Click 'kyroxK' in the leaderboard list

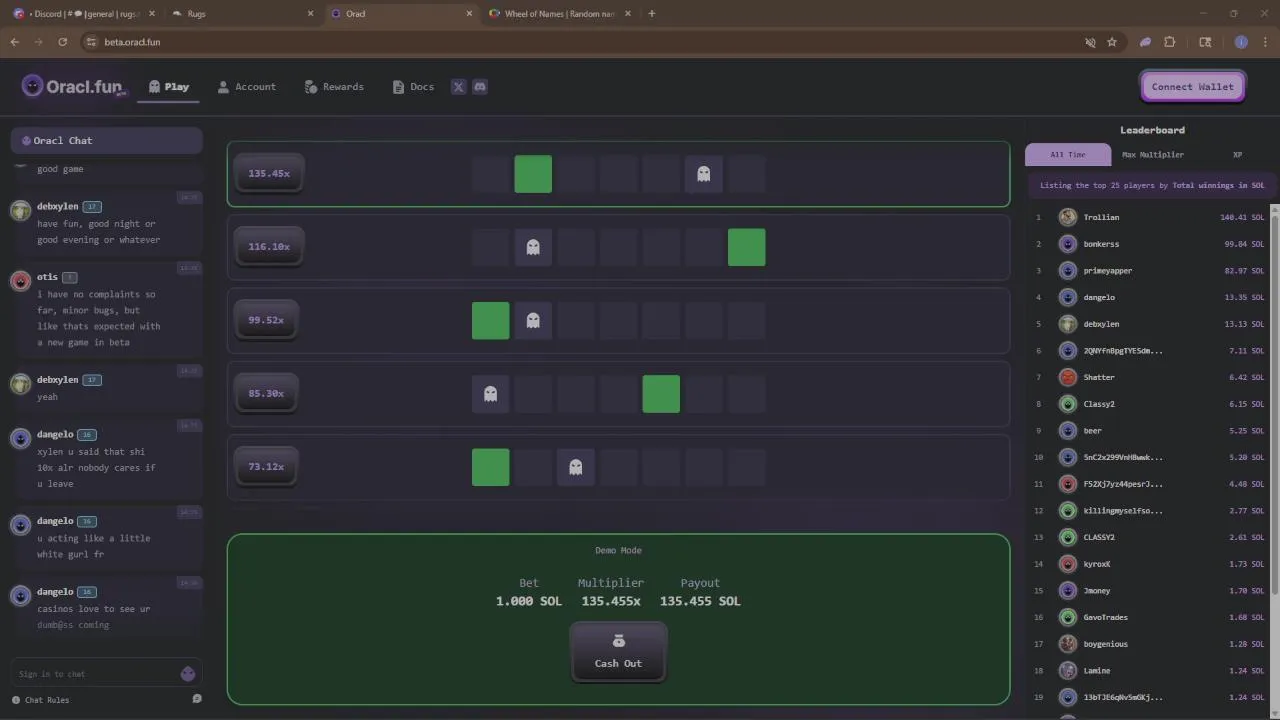coord(1097,564)
